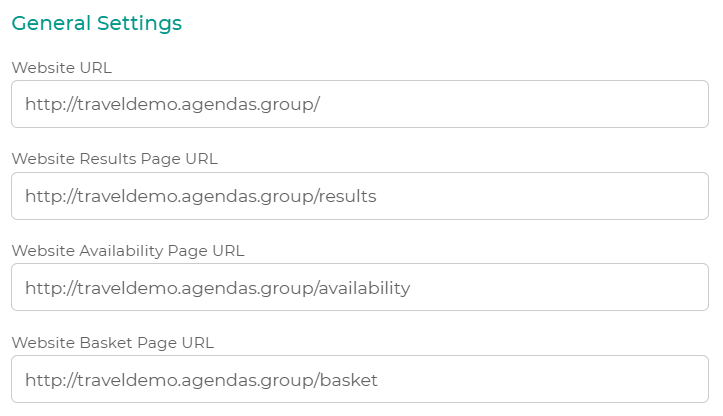The width and height of the screenshot is (723, 416).
Task: Place cursor on the word "results" in the URL
Action: coord(349,196)
